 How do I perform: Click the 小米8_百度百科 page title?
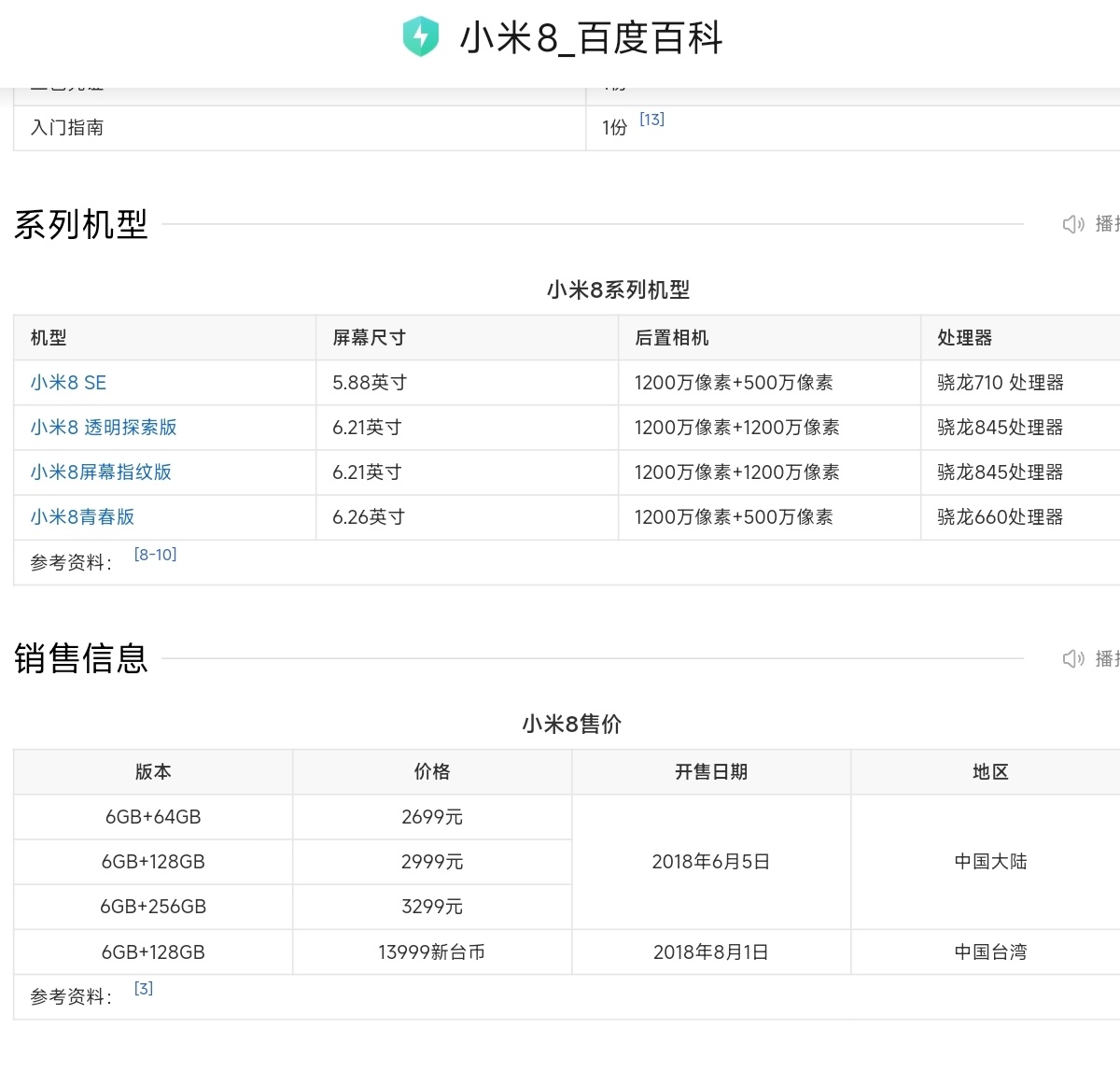591,38
